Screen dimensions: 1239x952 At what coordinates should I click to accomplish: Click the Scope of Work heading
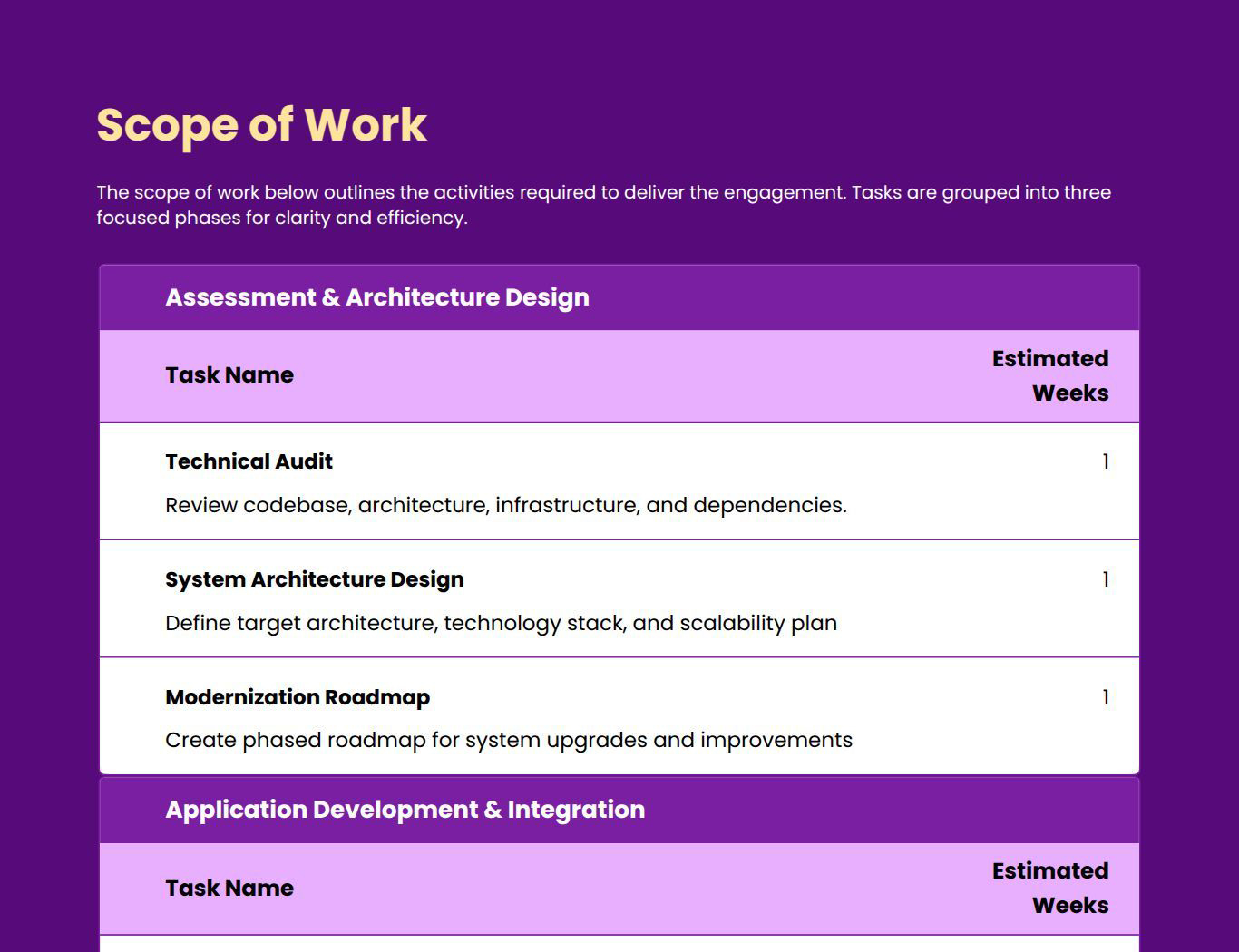(261, 125)
